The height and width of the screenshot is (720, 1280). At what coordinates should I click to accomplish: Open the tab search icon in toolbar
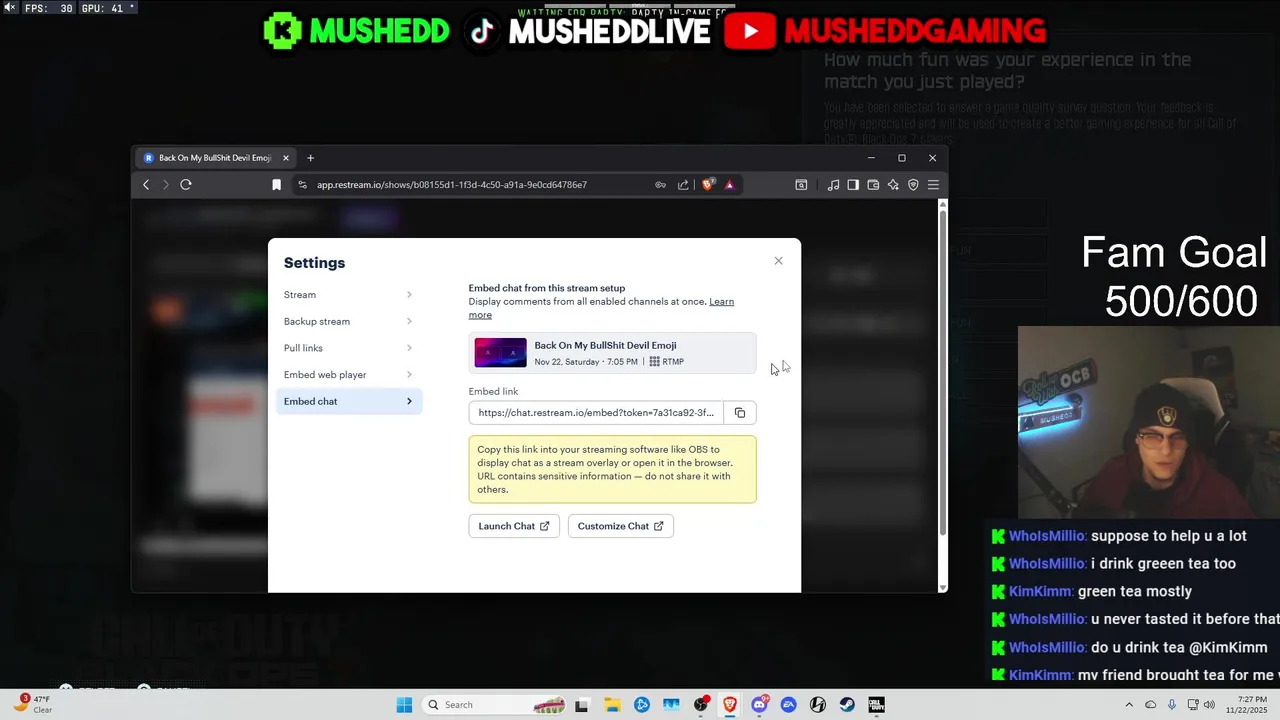coord(801,185)
